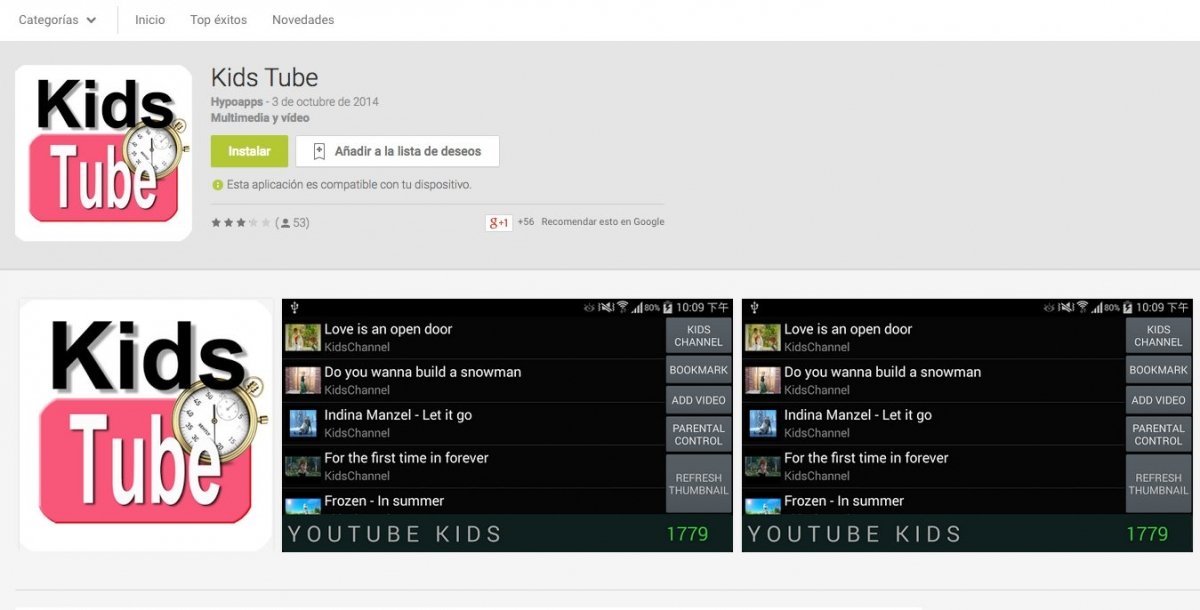Click the 'Kids Tube' app title
Viewport: 1200px width, 610px height.
click(265, 78)
